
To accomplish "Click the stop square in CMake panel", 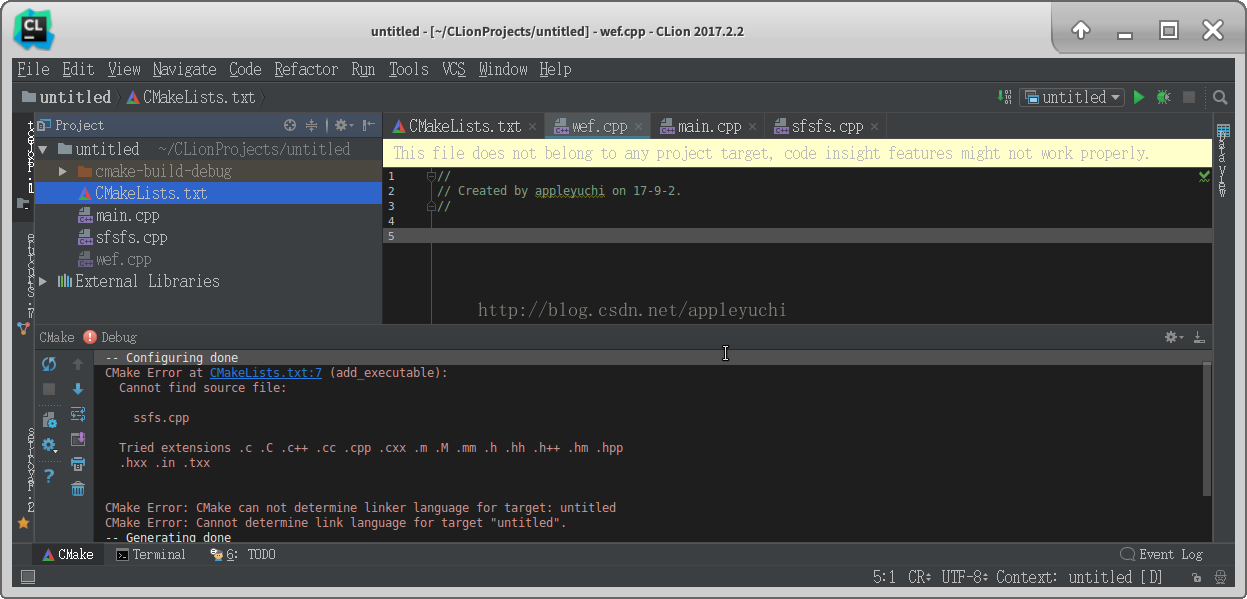I will 49,389.
